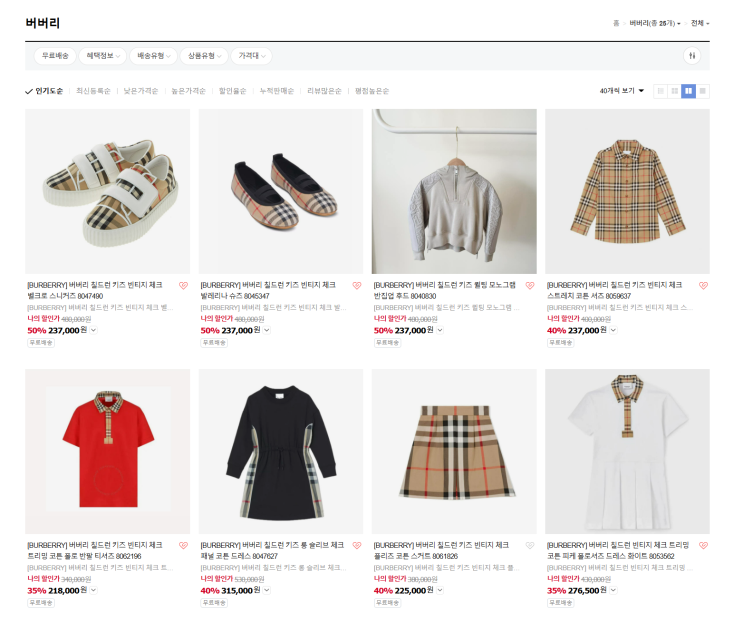Expand the 버버리(총 26개) breadcrumb dropdown
Viewport: 743px width, 623px height.
[x=655, y=23]
